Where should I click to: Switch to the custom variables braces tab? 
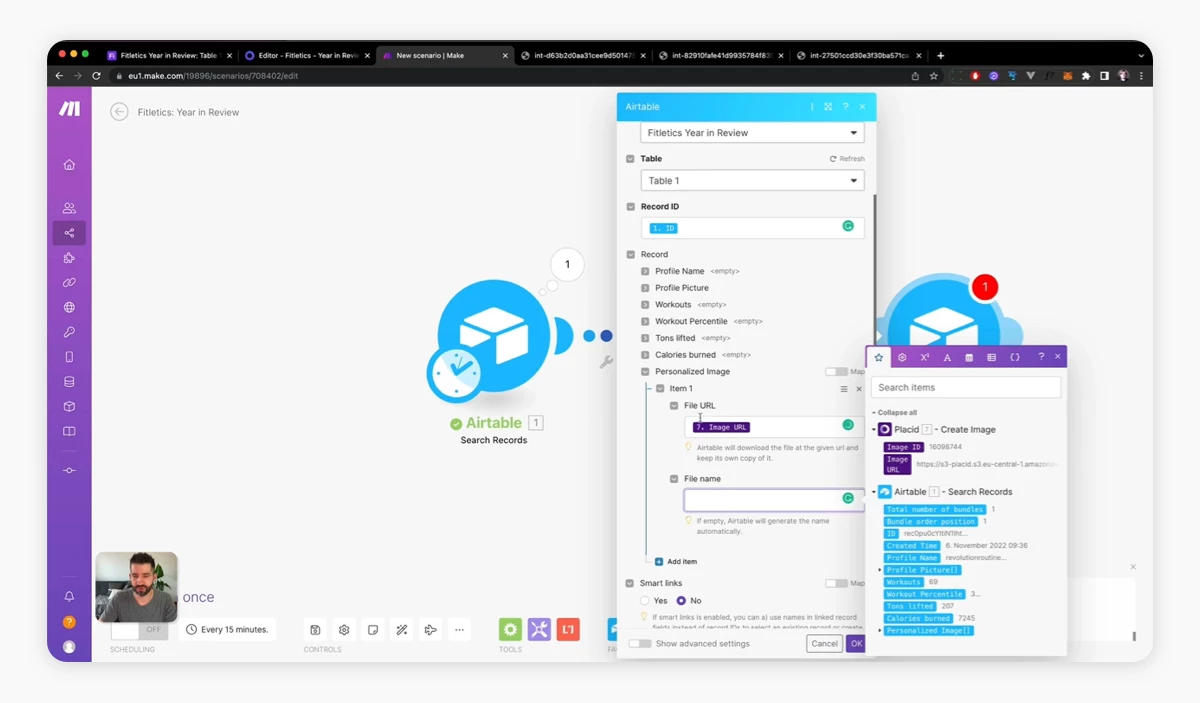pos(1015,357)
